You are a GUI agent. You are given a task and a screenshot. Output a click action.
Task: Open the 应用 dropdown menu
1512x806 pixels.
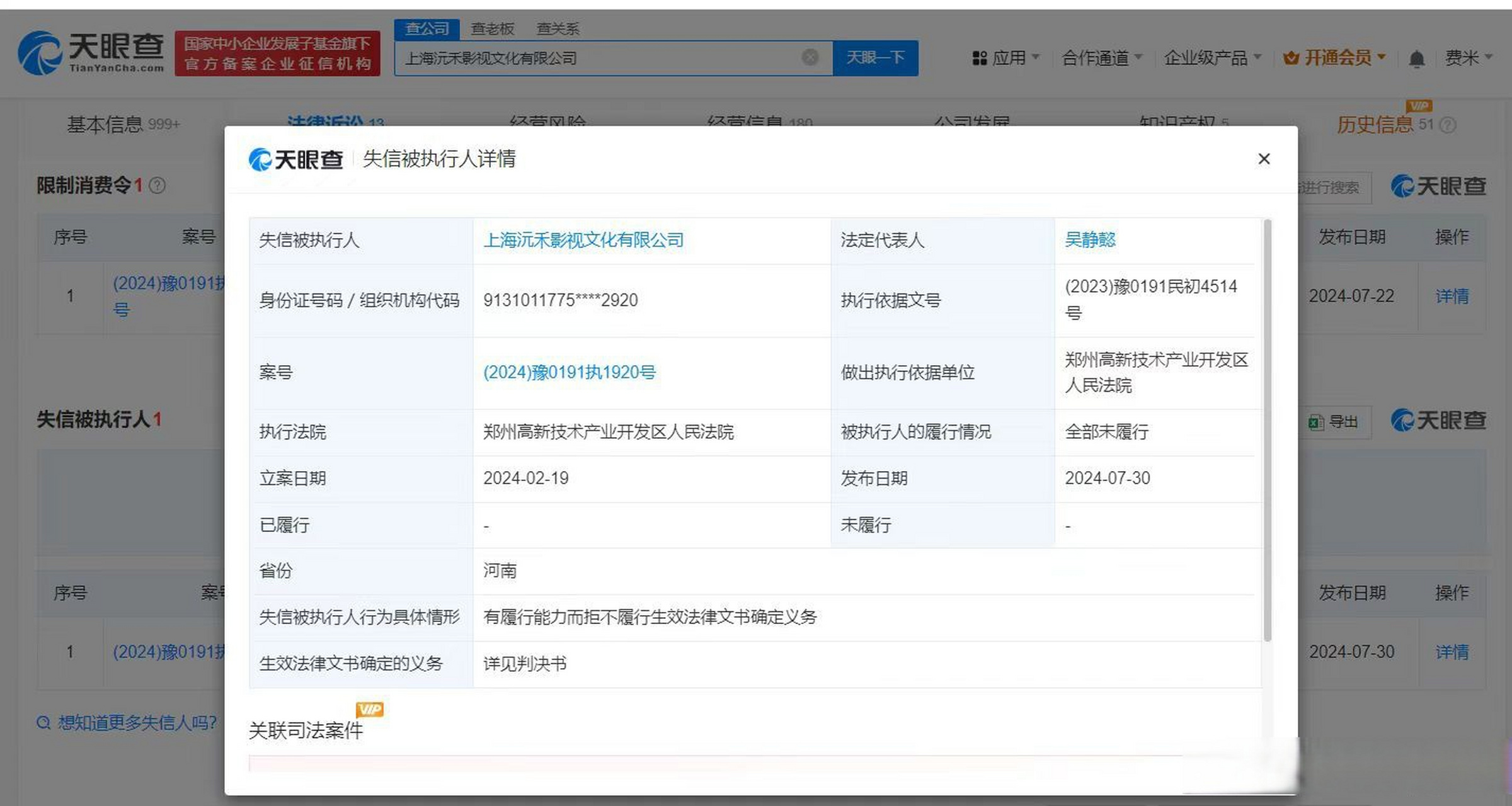point(1006,59)
